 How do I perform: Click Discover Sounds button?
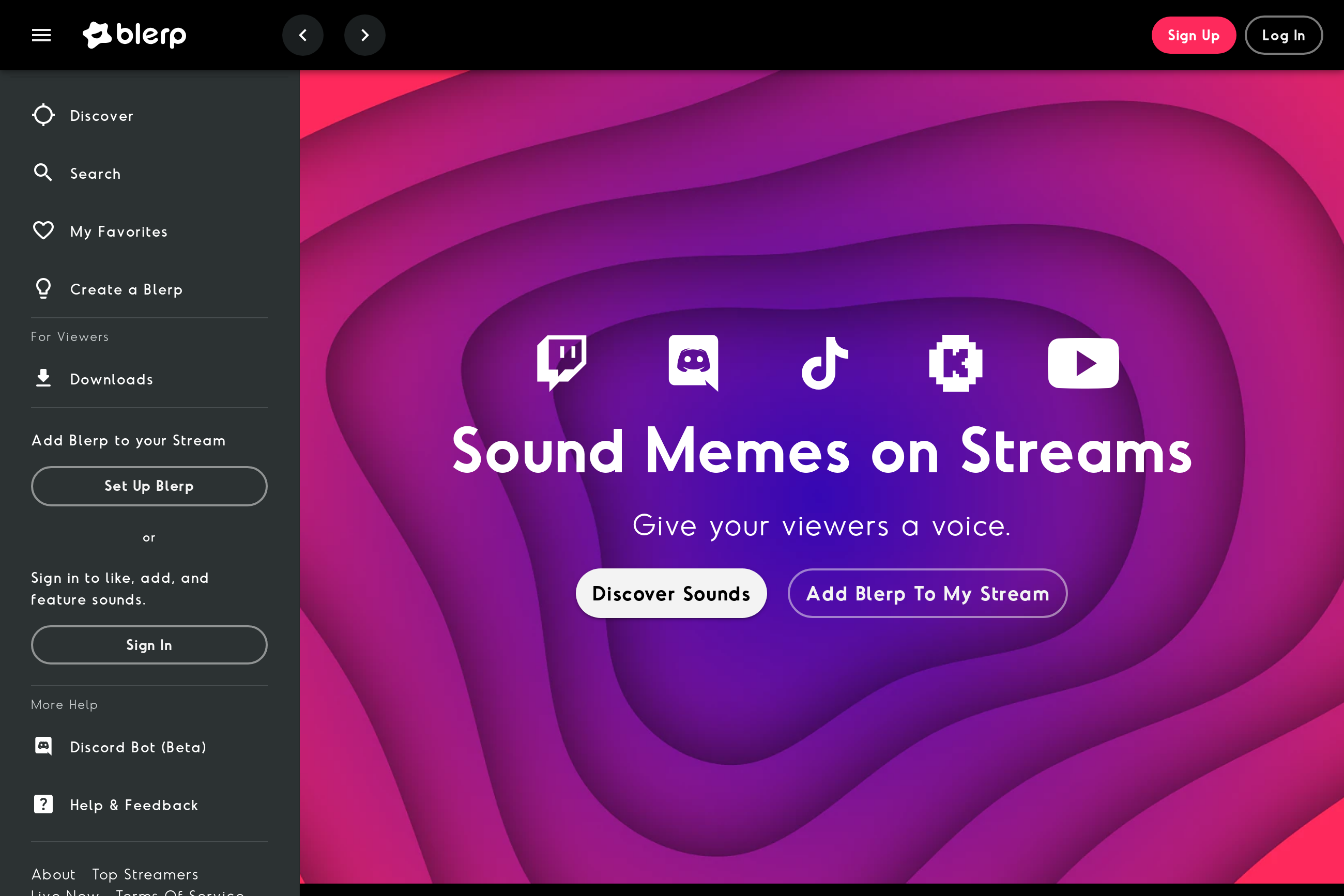click(670, 593)
